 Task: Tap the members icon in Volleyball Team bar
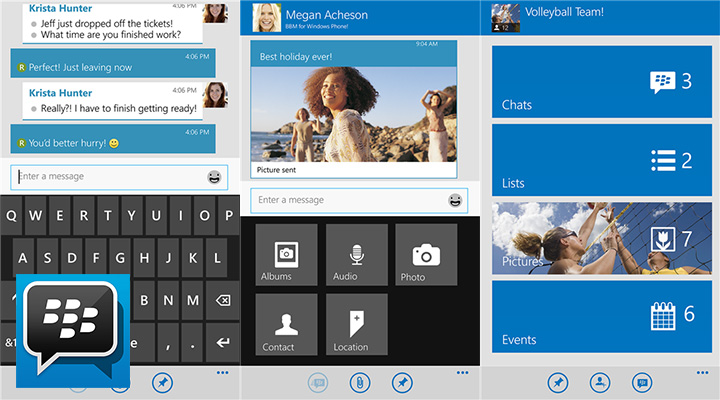click(600, 382)
